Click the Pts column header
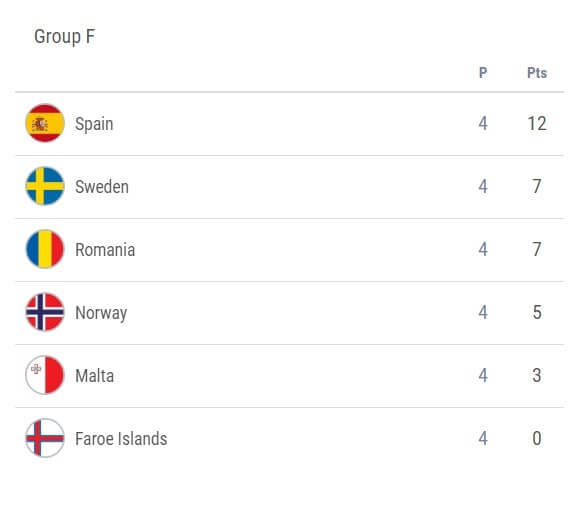The image size is (584, 521). pyautogui.click(x=537, y=73)
